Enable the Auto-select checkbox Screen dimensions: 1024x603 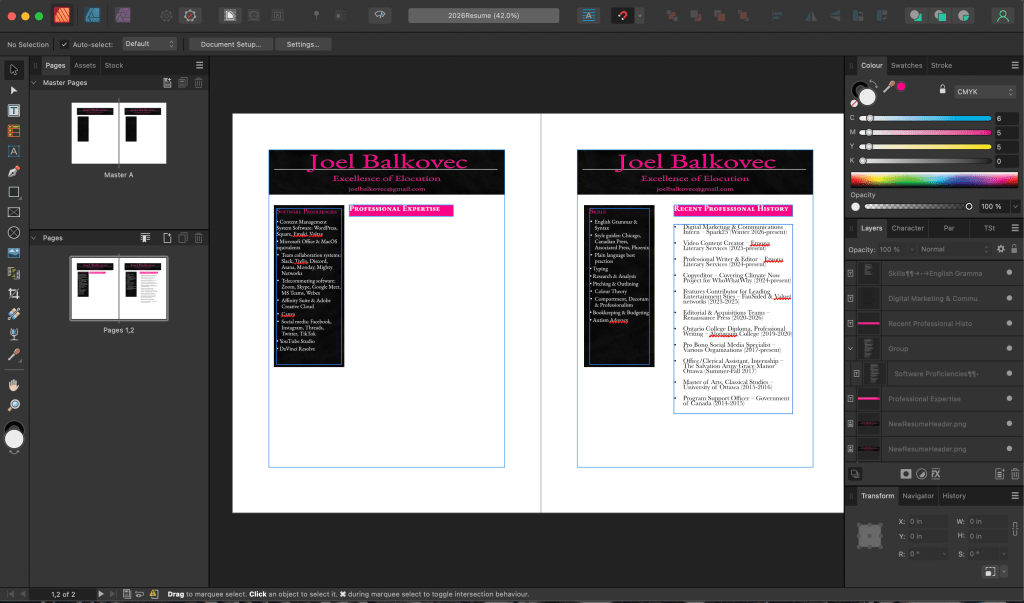click(64, 44)
